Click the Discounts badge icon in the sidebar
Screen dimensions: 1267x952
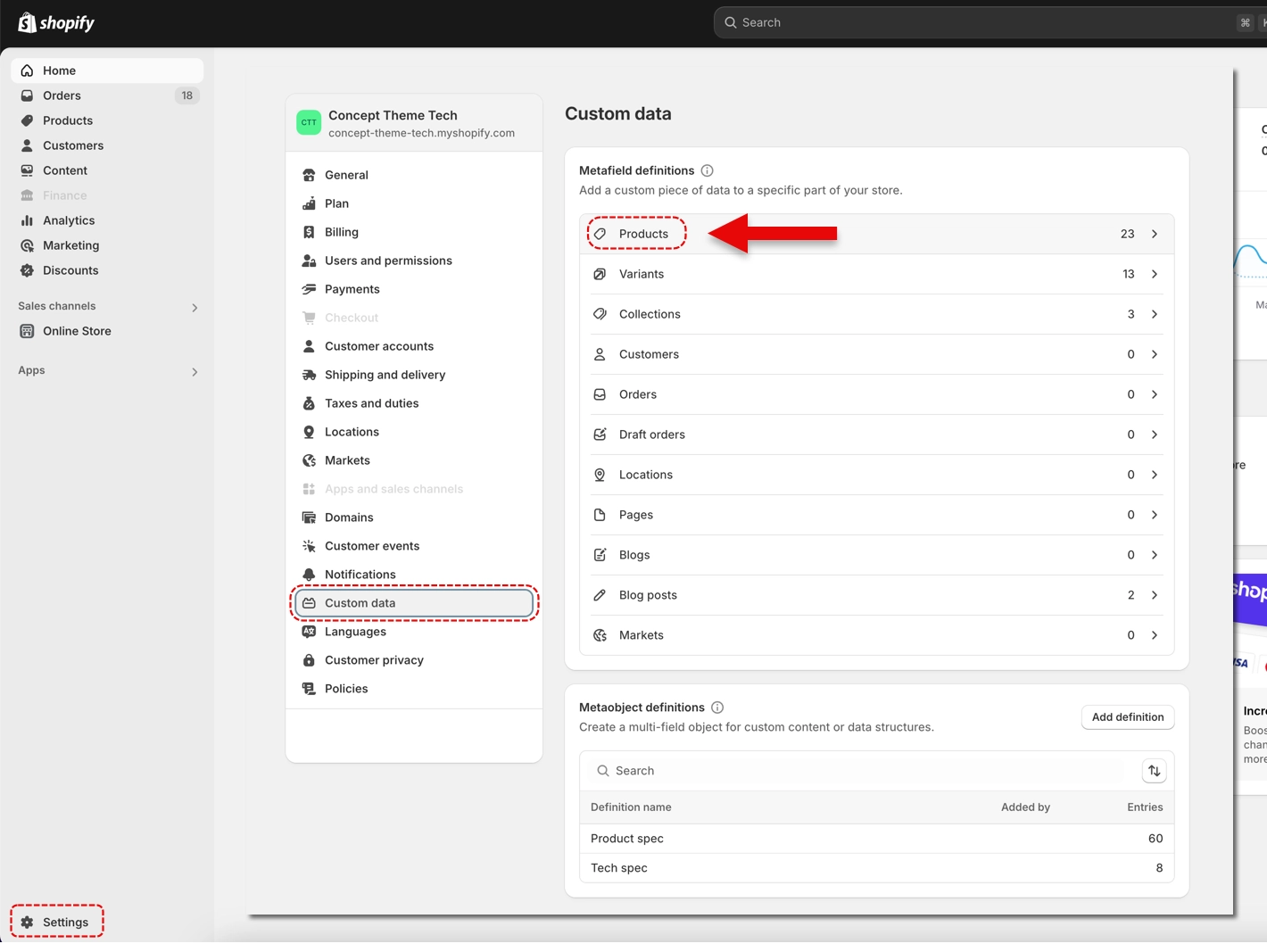point(28,270)
